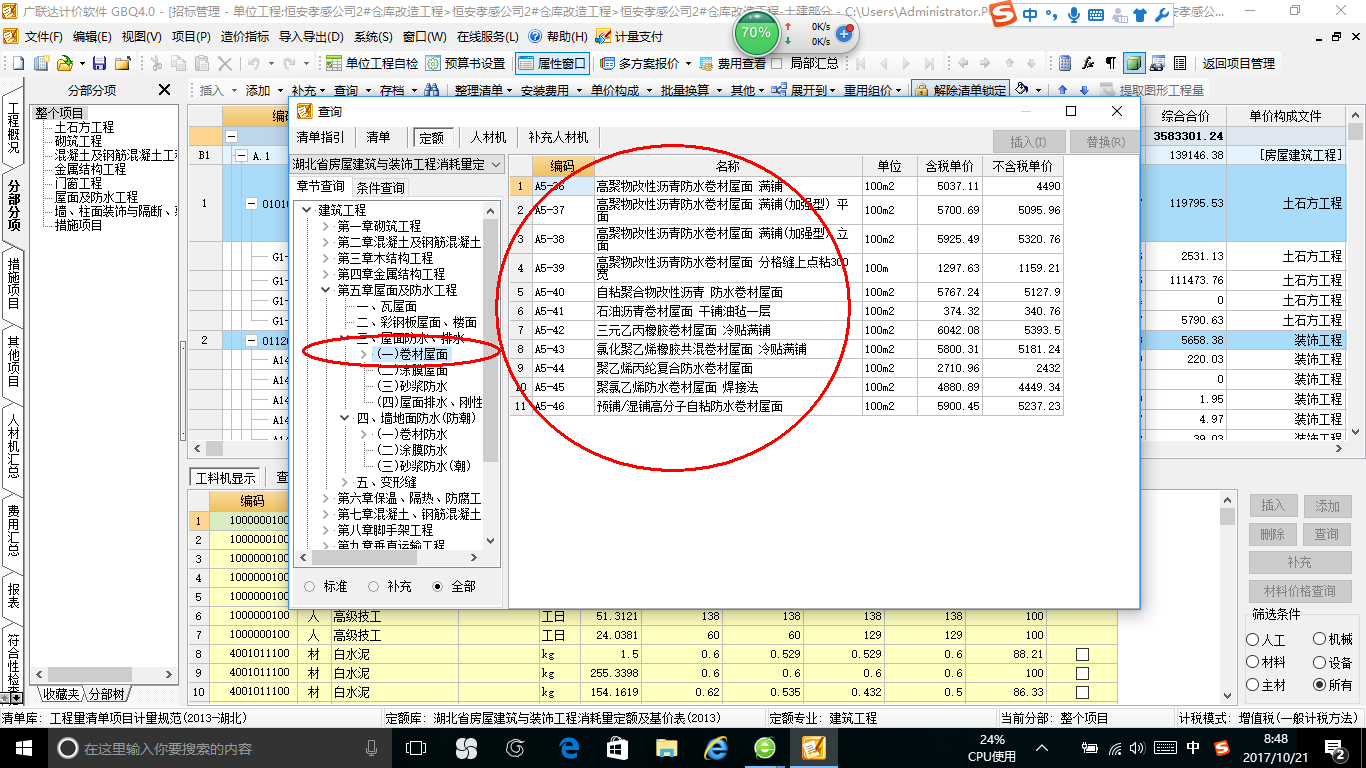This screenshot has height=768, width=1366.
Task: Open 预算书设置 settings
Action: tap(465, 63)
